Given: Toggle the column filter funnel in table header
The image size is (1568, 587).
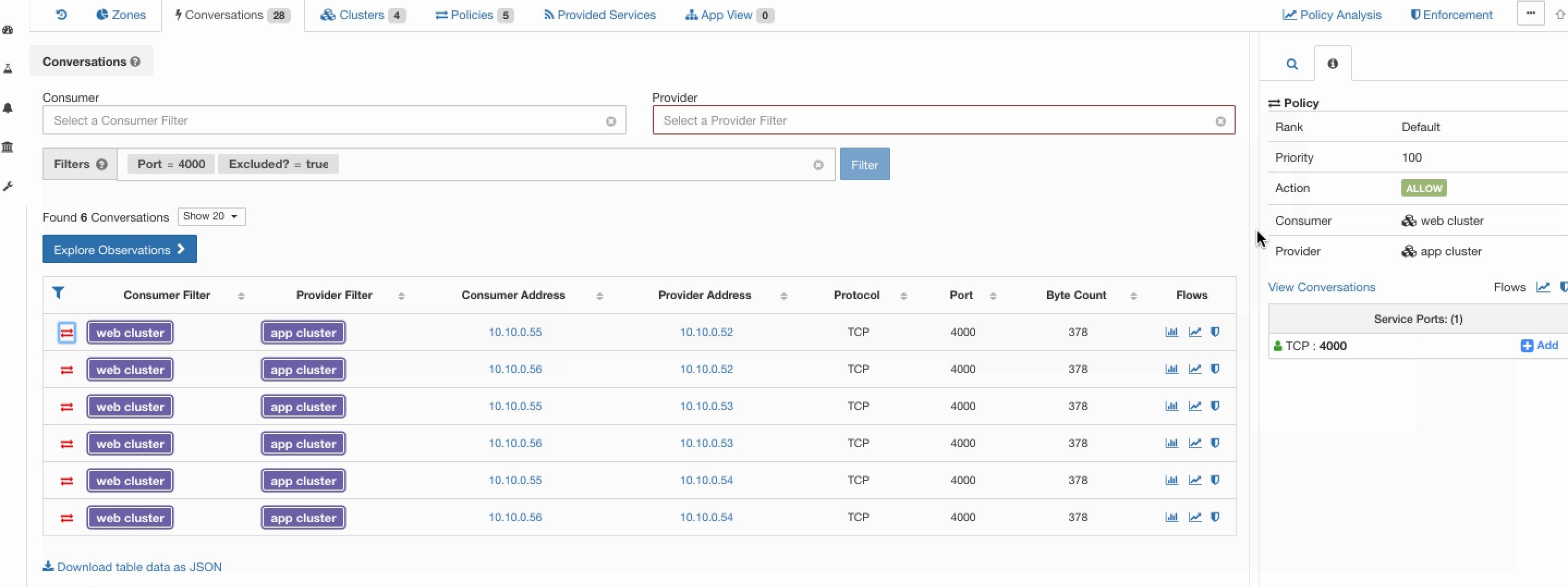Looking at the screenshot, I should tap(58, 293).
